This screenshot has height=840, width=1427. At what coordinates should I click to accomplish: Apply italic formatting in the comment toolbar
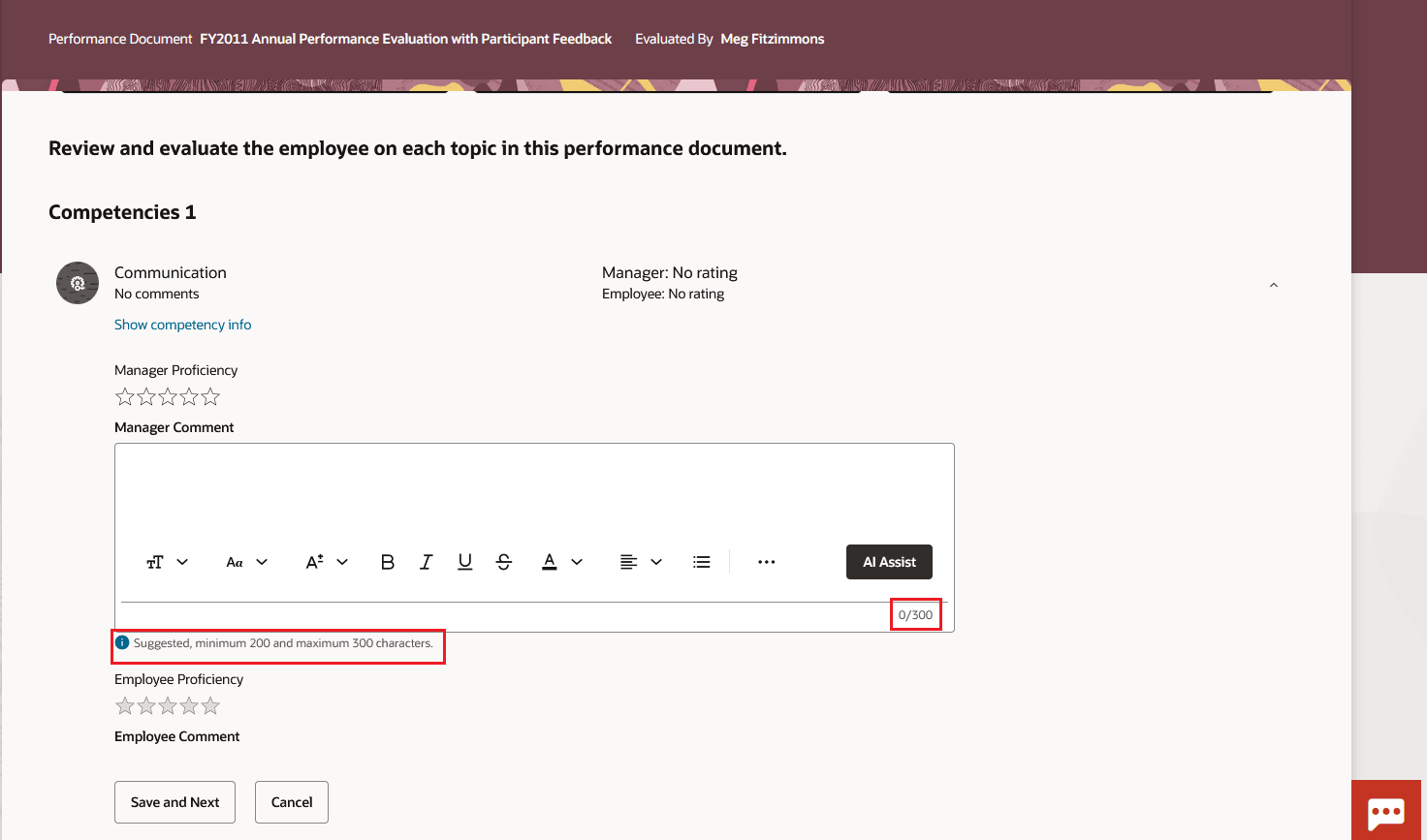pos(426,561)
